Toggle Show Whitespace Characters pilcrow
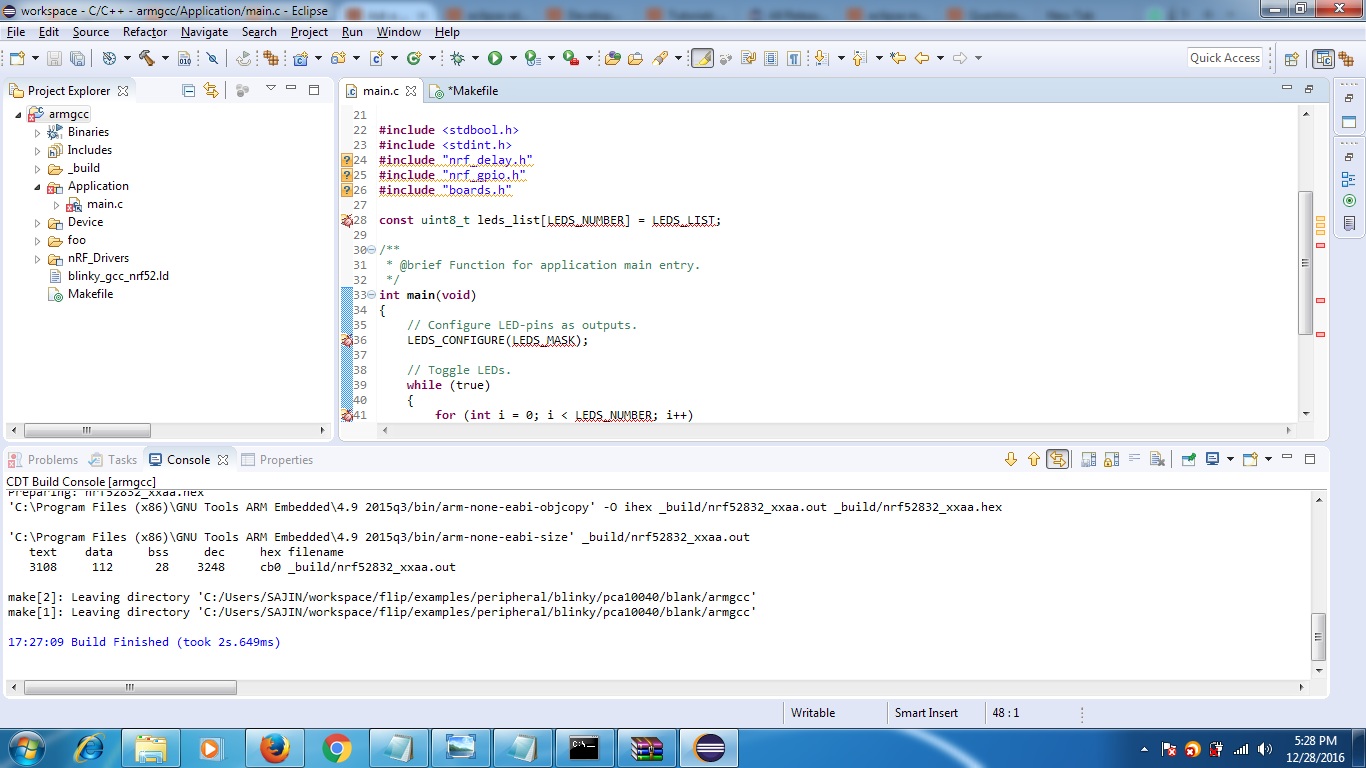The width and height of the screenshot is (1366, 768). click(x=793, y=58)
